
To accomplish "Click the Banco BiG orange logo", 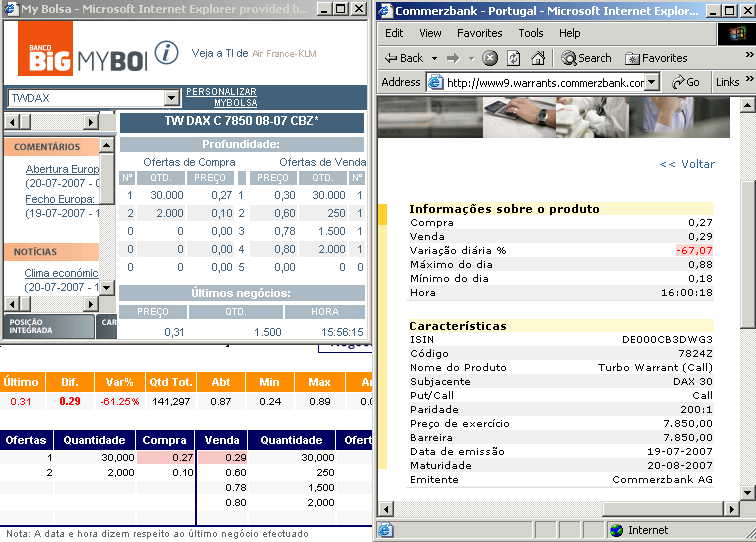I will click(45, 48).
